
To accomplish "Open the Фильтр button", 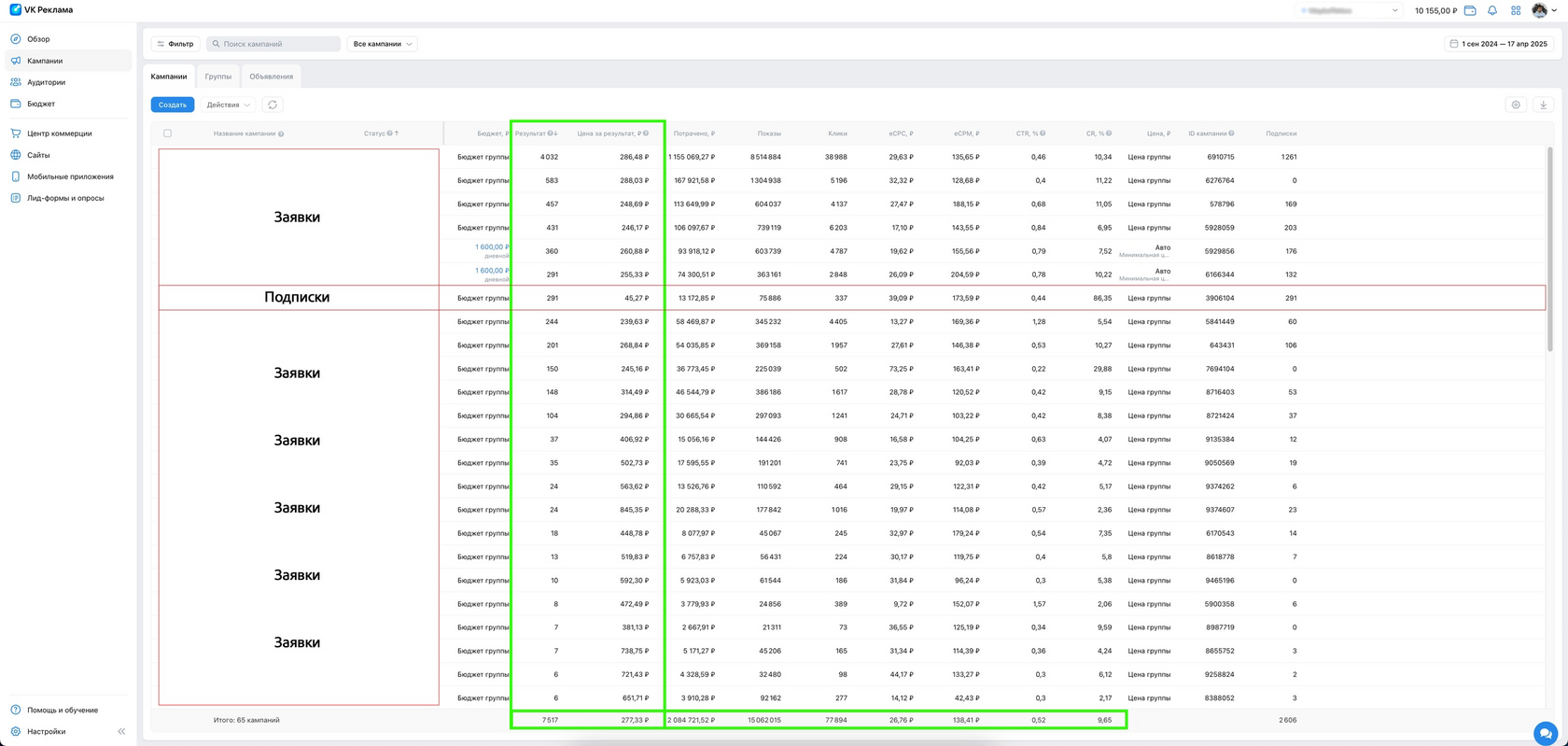I will point(175,44).
